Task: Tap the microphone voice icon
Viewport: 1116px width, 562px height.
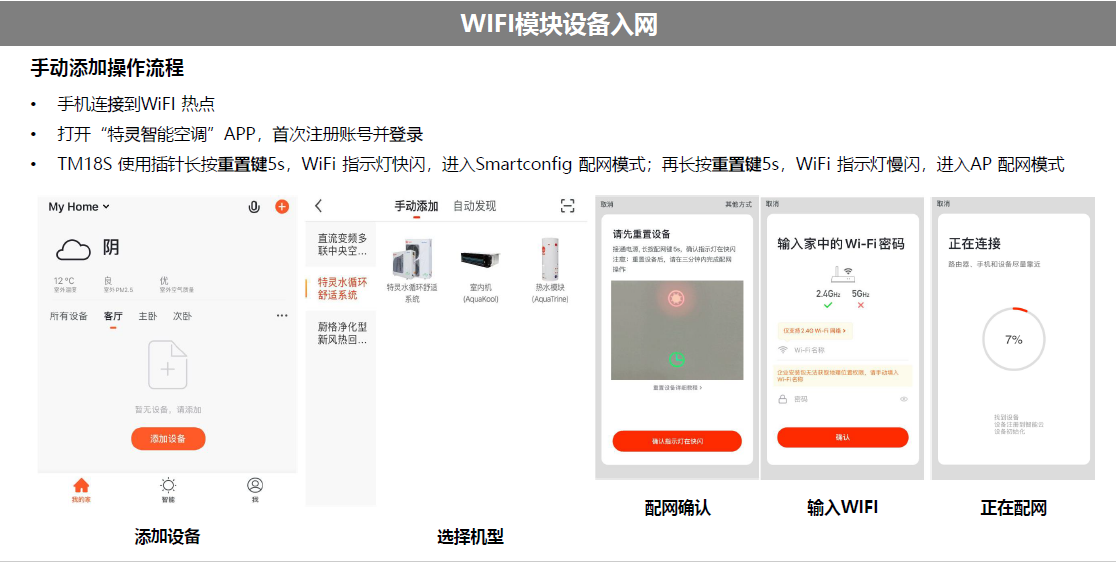Action: click(x=253, y=207)
